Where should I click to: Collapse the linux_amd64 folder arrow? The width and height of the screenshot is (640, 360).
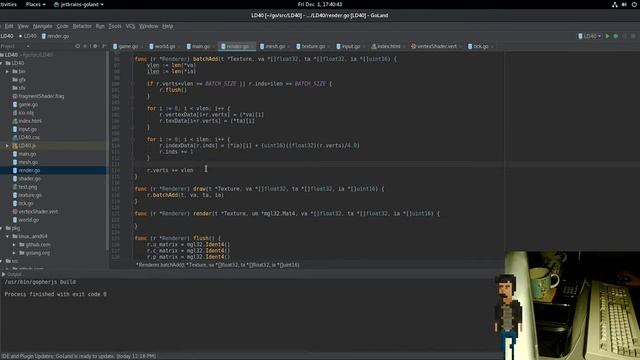pyautogui.click(x=7, y=236)
